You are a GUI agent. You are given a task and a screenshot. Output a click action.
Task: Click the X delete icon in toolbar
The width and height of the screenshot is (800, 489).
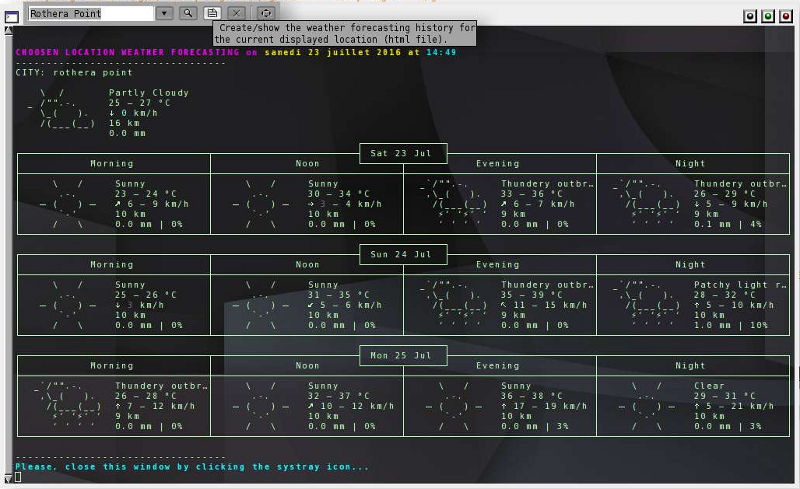237,13
